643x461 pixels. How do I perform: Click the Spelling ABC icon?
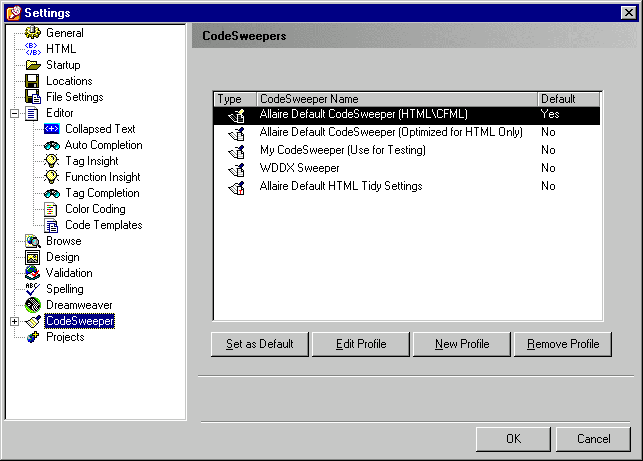pyautogui.click(x=32, y=289)
